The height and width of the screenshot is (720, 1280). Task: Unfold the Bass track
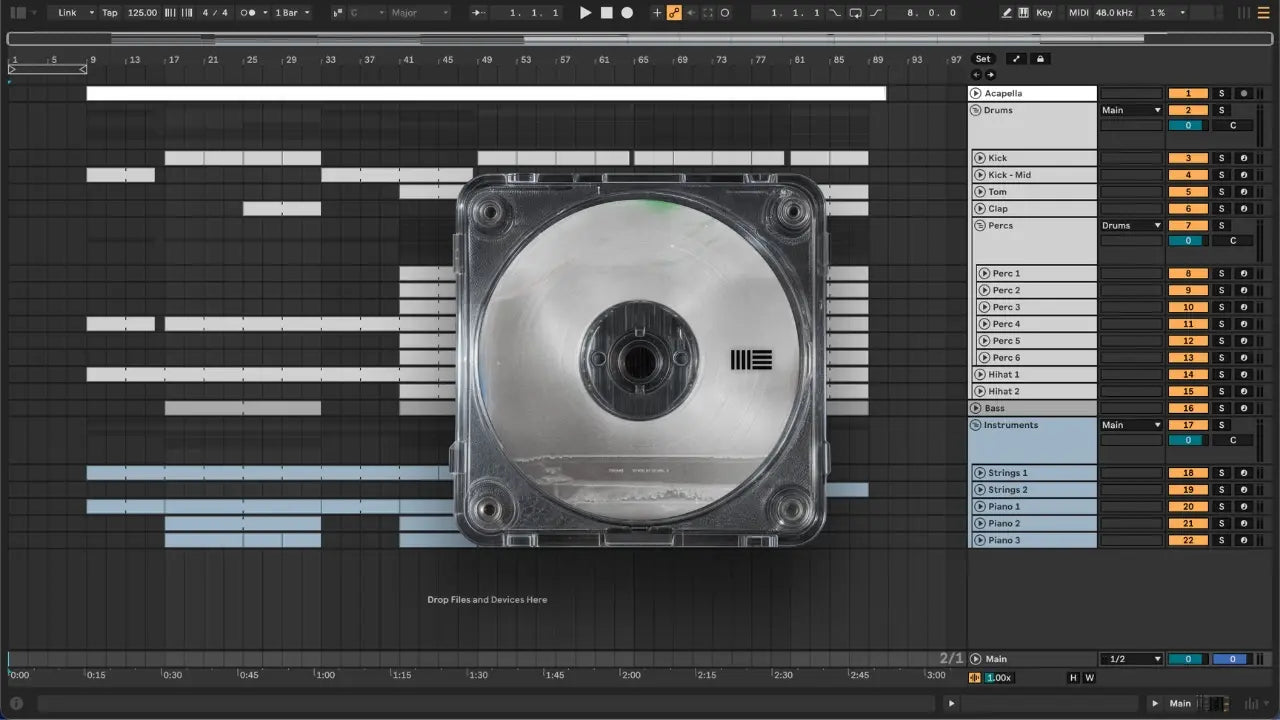[x=975, y=408]
